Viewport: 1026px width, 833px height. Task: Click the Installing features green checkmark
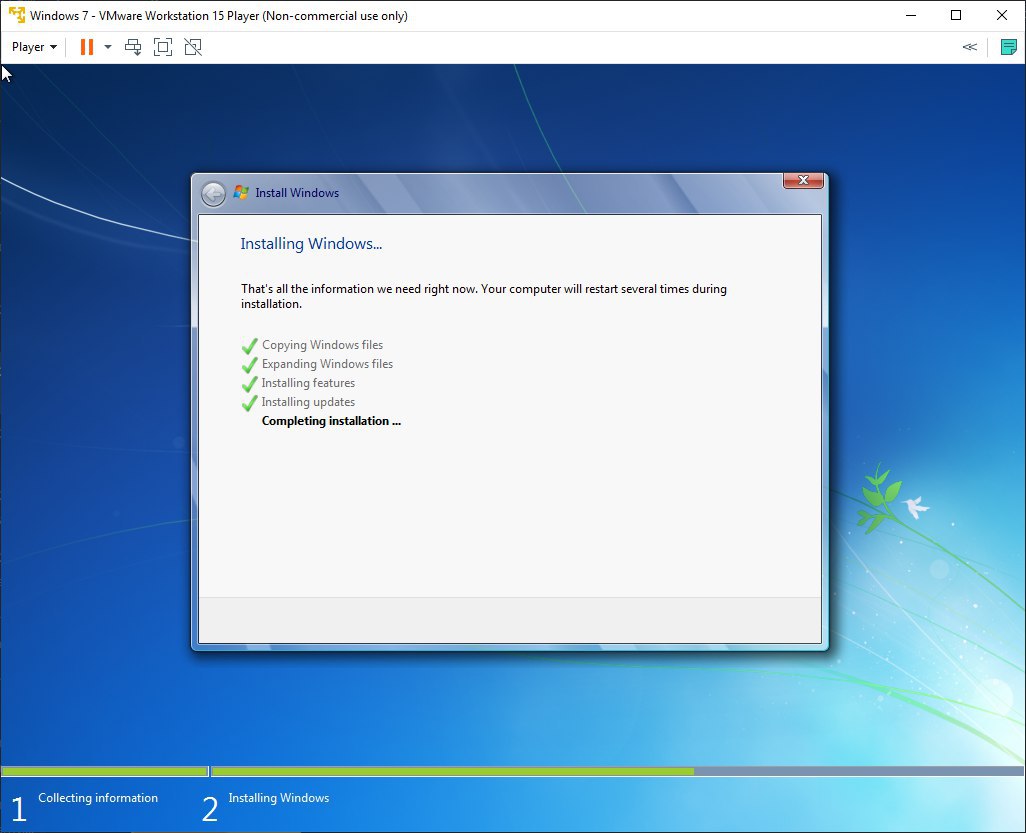(x=249, y=383)
